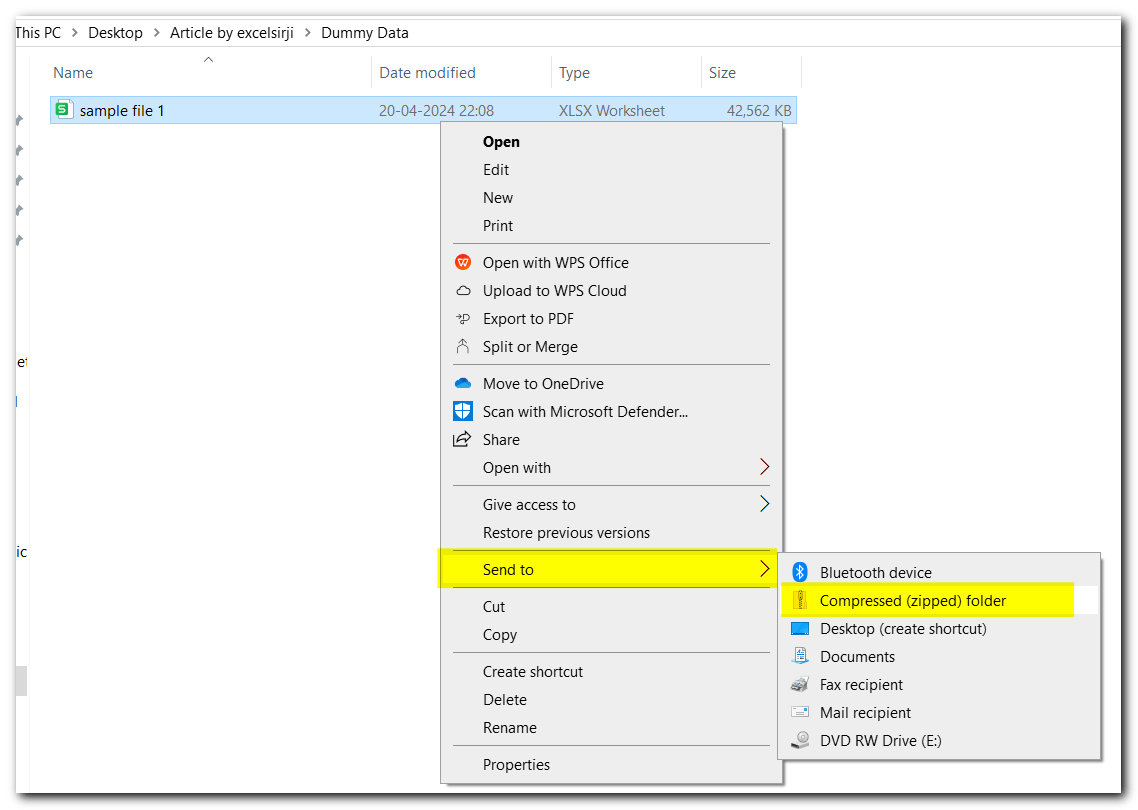Choose Properties from the context menu
Image resolution: width=1138 pixels, height=810 pixels.
pos(516,764)
